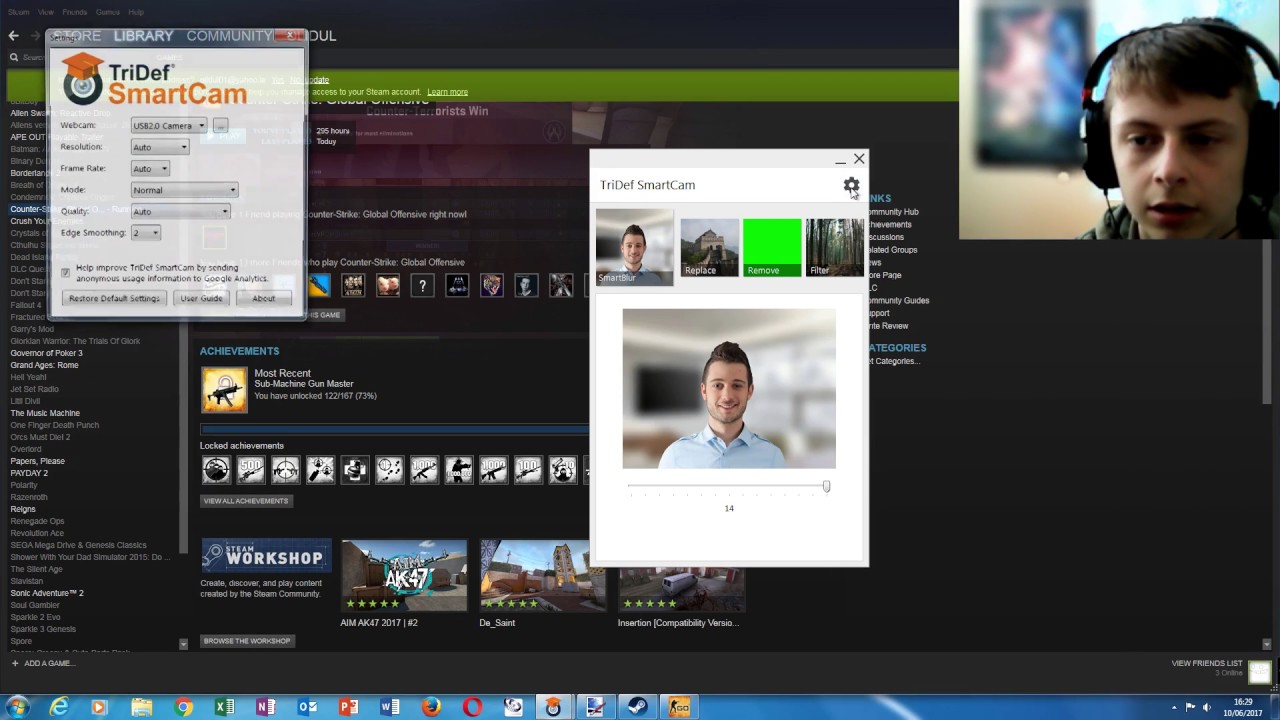Select the green Remove background mode
The image size is (1280, 720).
tap(772, 247)
